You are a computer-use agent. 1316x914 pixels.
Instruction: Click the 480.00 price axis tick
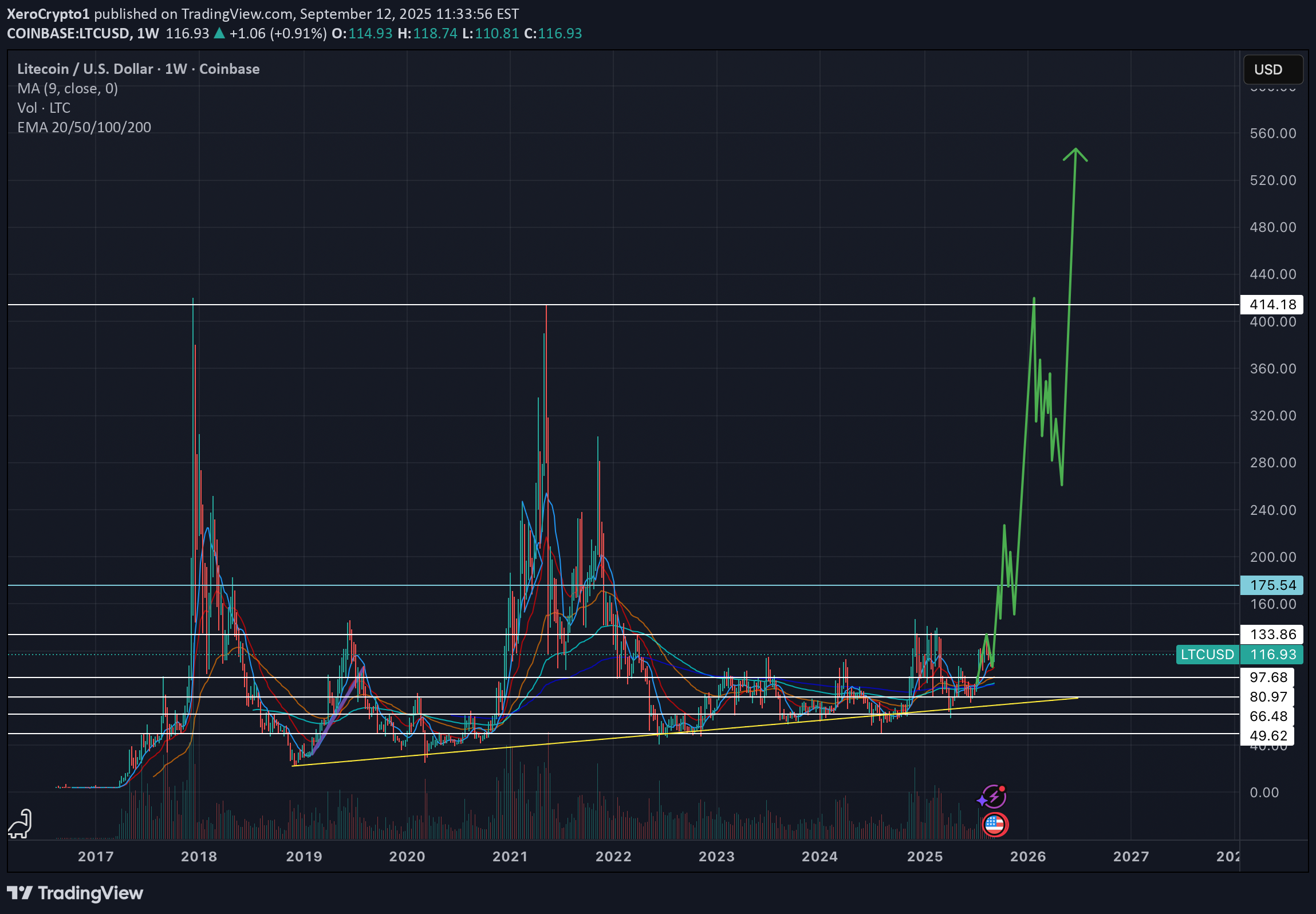pos(1273,227)
